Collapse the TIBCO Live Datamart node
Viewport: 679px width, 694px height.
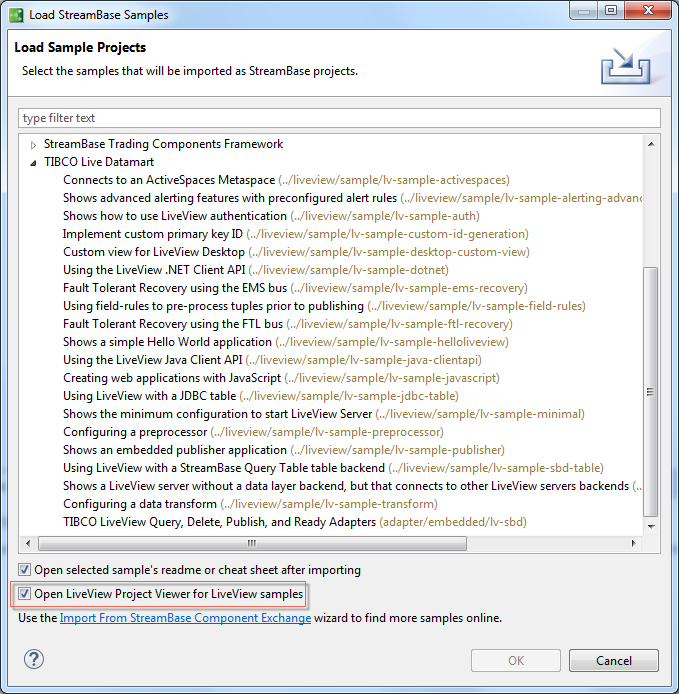tap(33, 163)
